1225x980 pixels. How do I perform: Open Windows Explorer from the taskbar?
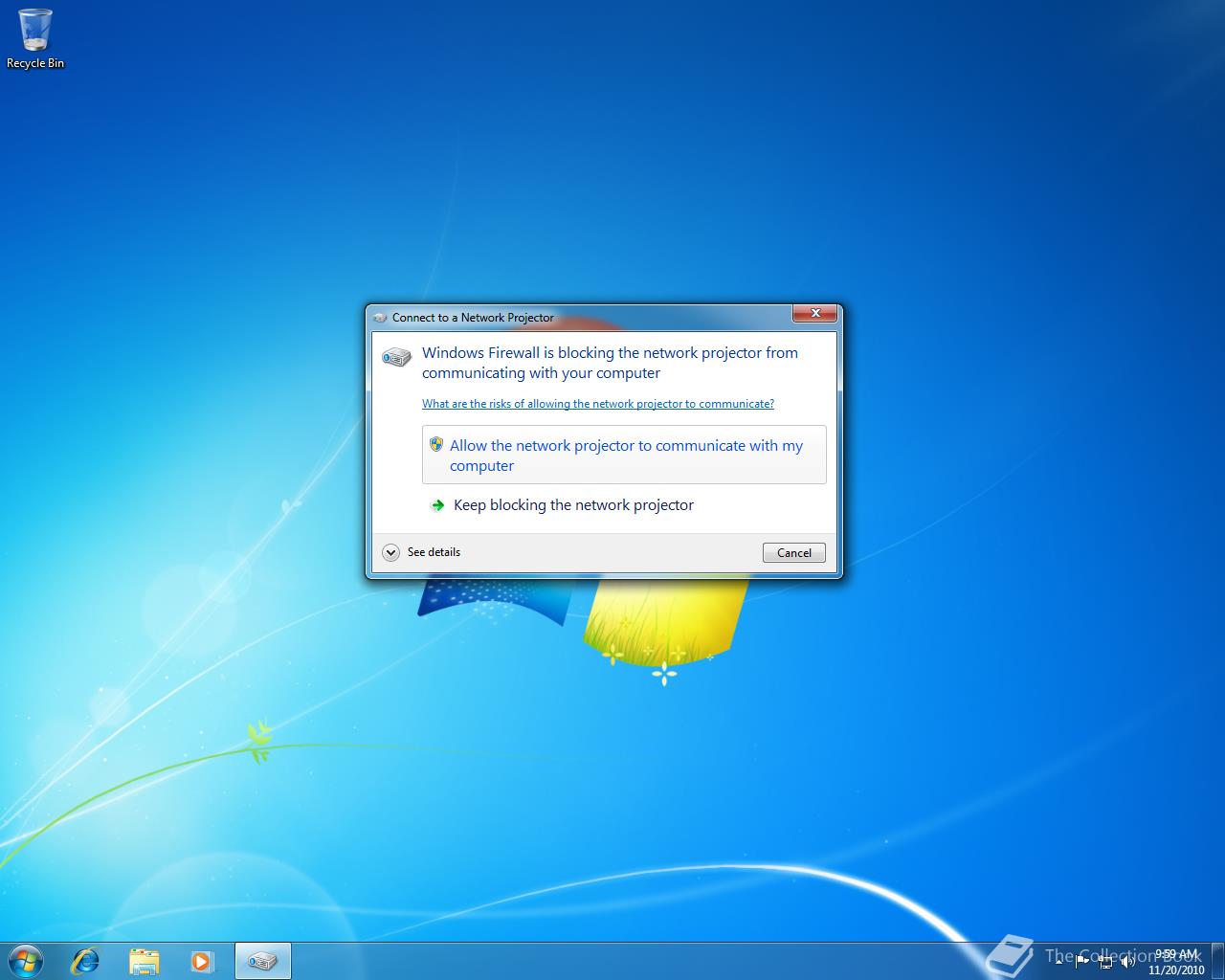144,961
